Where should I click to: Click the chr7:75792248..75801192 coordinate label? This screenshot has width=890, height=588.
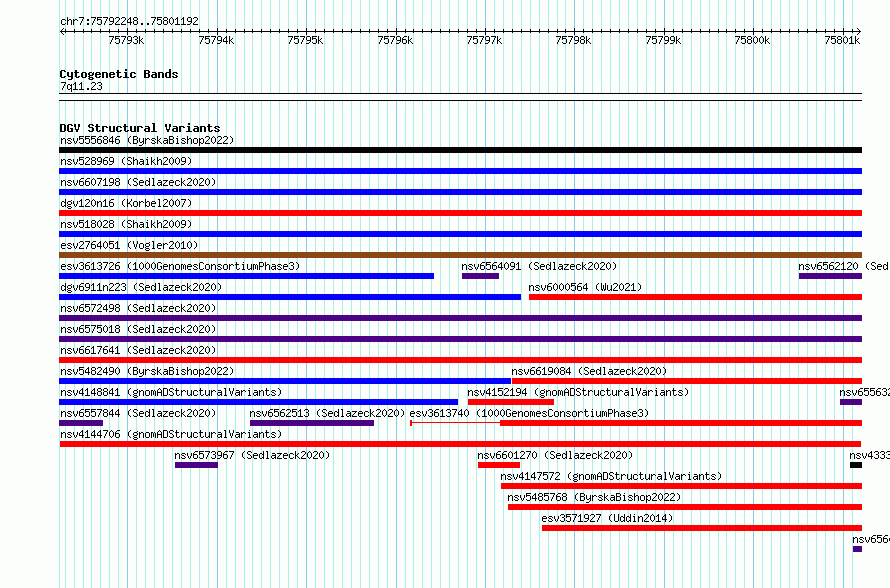pyautogui.click(x=129, y=21)
